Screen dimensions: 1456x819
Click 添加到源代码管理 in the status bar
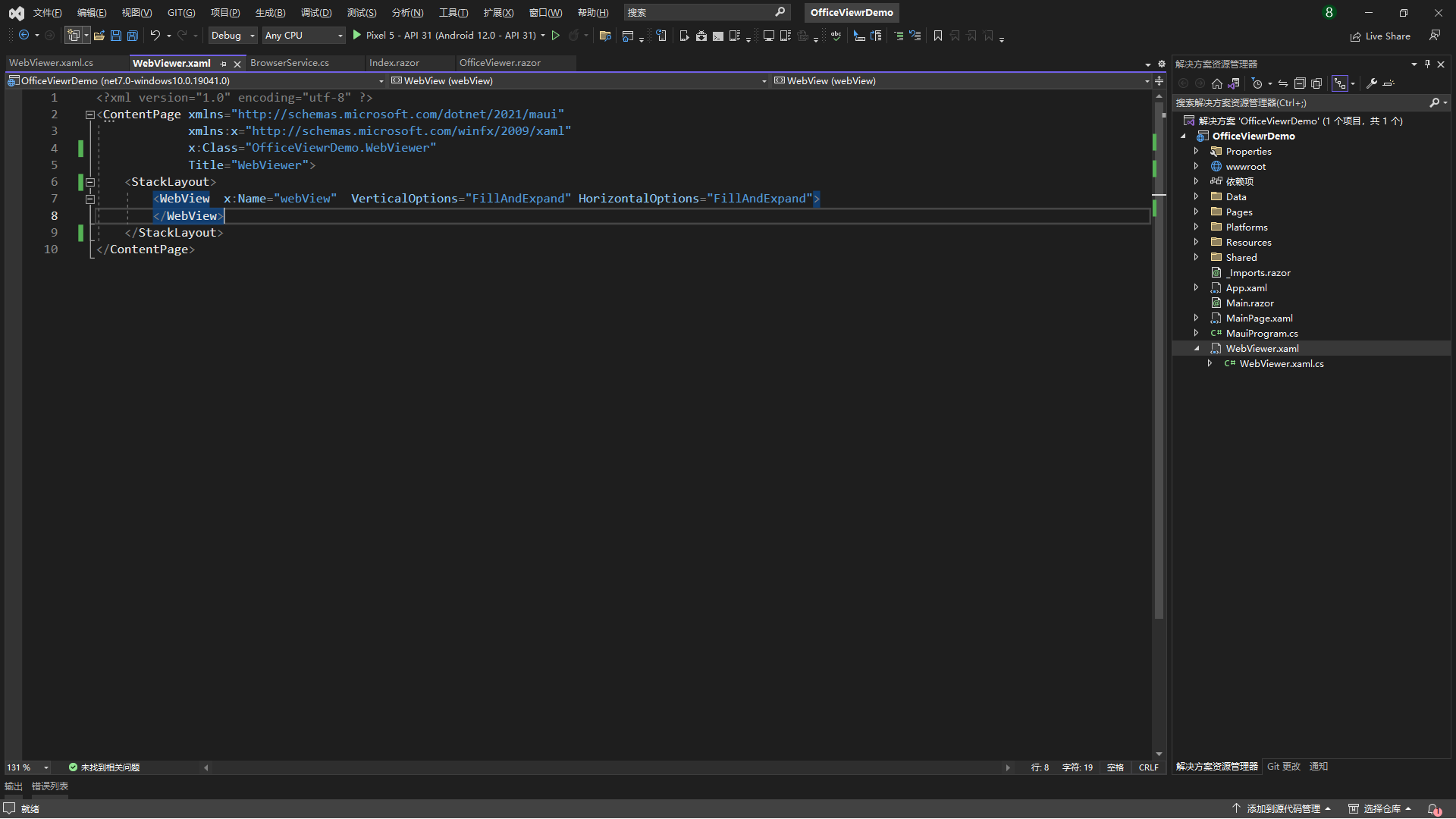click(x=1282, y=809)
